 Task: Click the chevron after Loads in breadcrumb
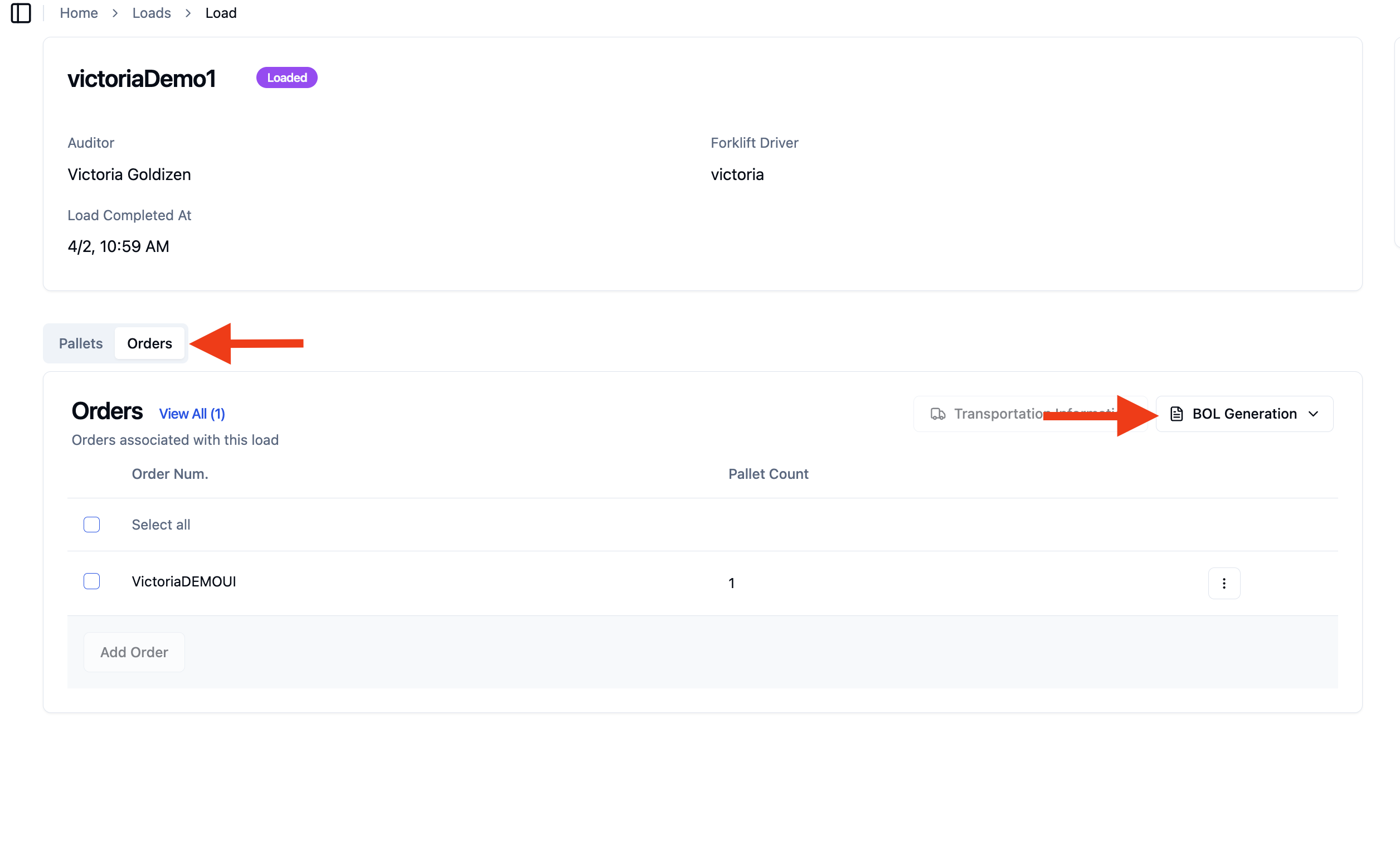point(188,13)
